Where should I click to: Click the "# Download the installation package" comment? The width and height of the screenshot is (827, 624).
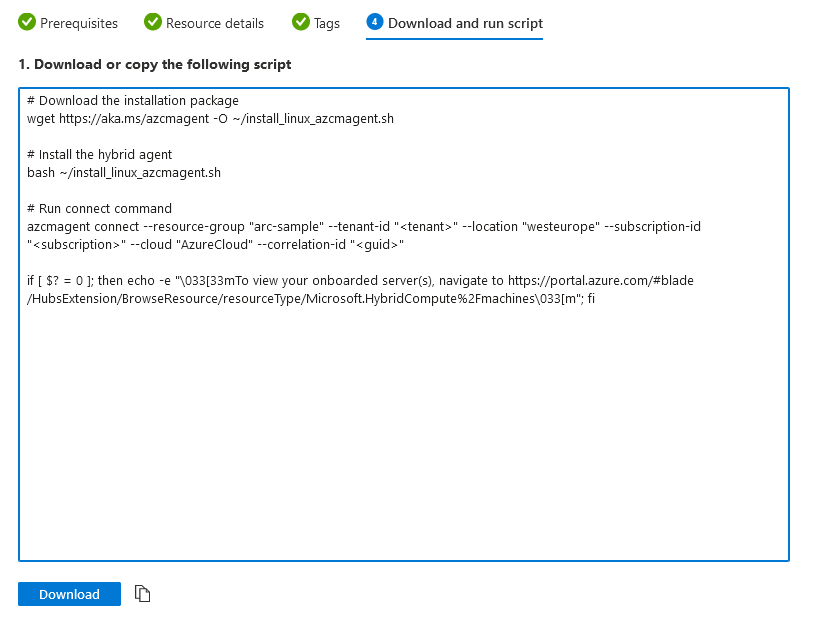pos(133,101)
